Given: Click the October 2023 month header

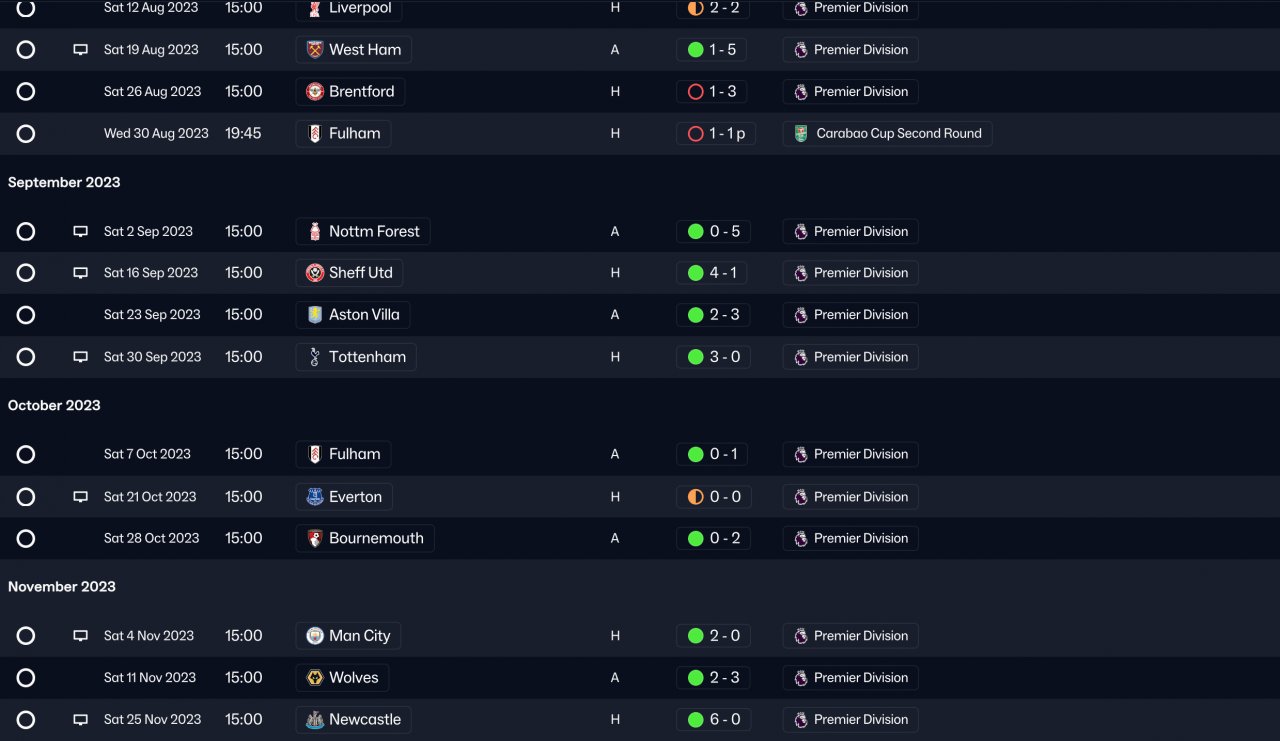Looking at the screenshot, I should 54,406.
